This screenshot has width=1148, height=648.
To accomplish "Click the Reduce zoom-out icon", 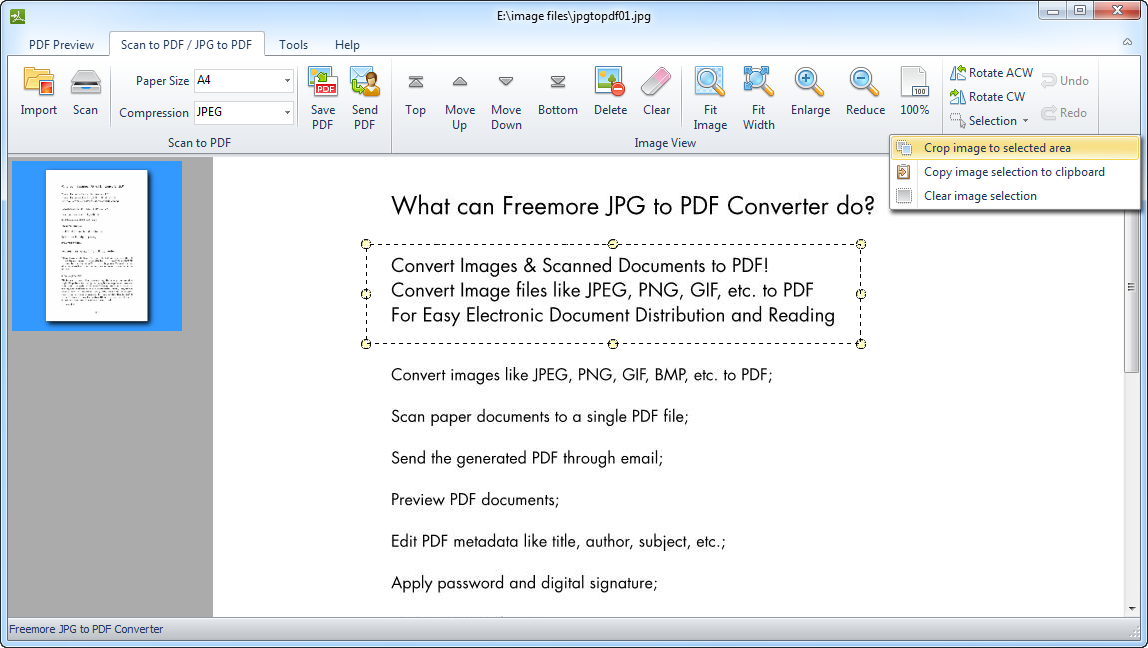I will pos(865,82).
